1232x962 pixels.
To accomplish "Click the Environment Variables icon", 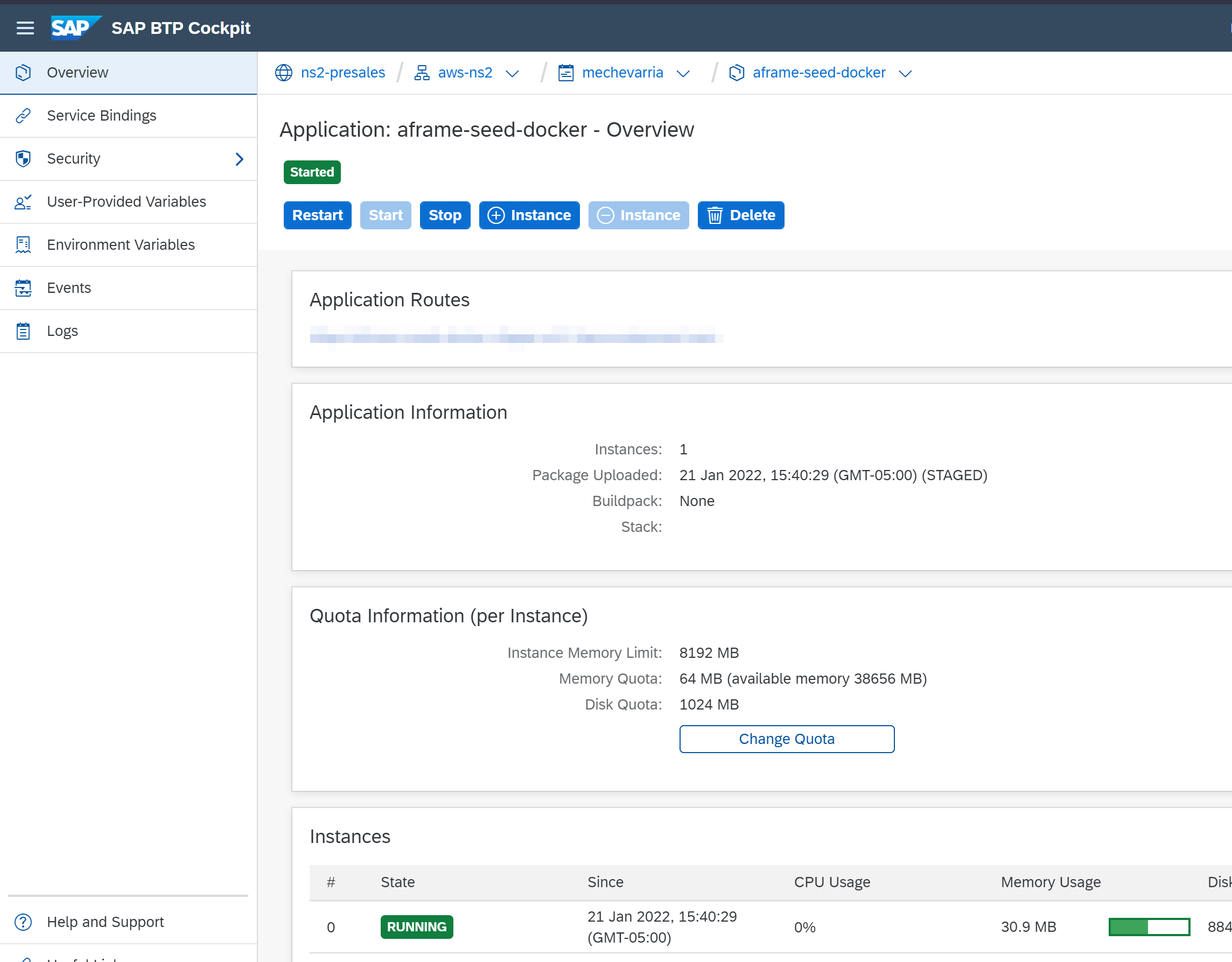I will (23, 245).
